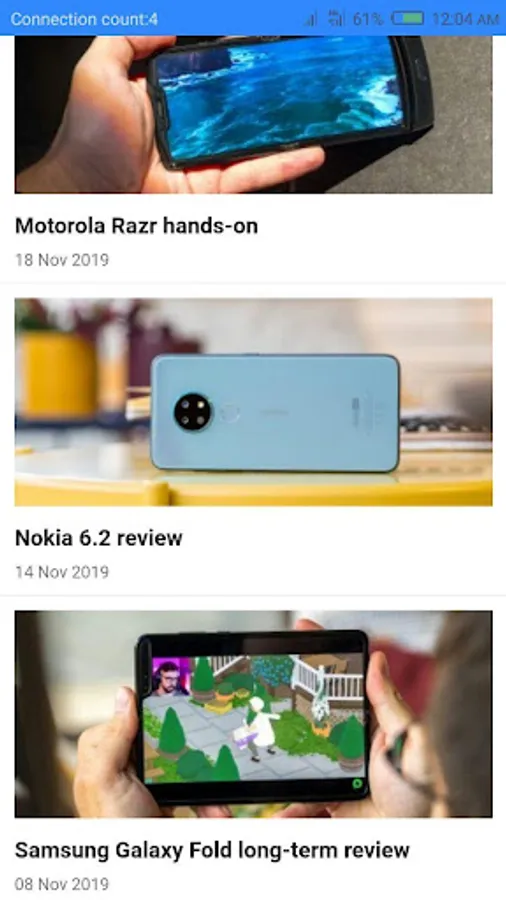This screenshot has width=506, height=900.
Task: Tap the 08 Nov 2019 date label
Action: (x=62, y=884)
